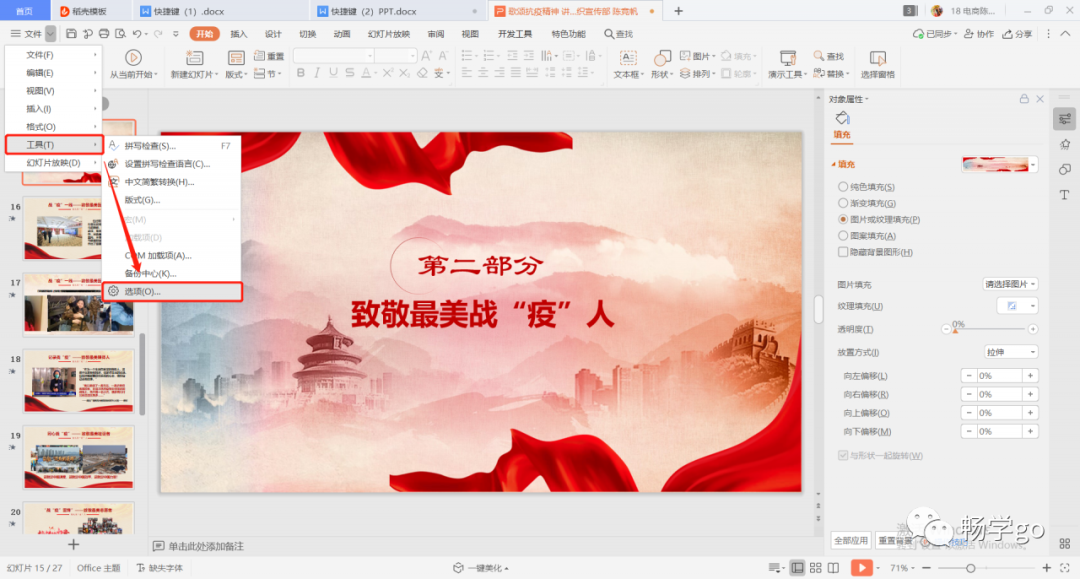Start slideshow from current slide icon

(x=134, y=58)
